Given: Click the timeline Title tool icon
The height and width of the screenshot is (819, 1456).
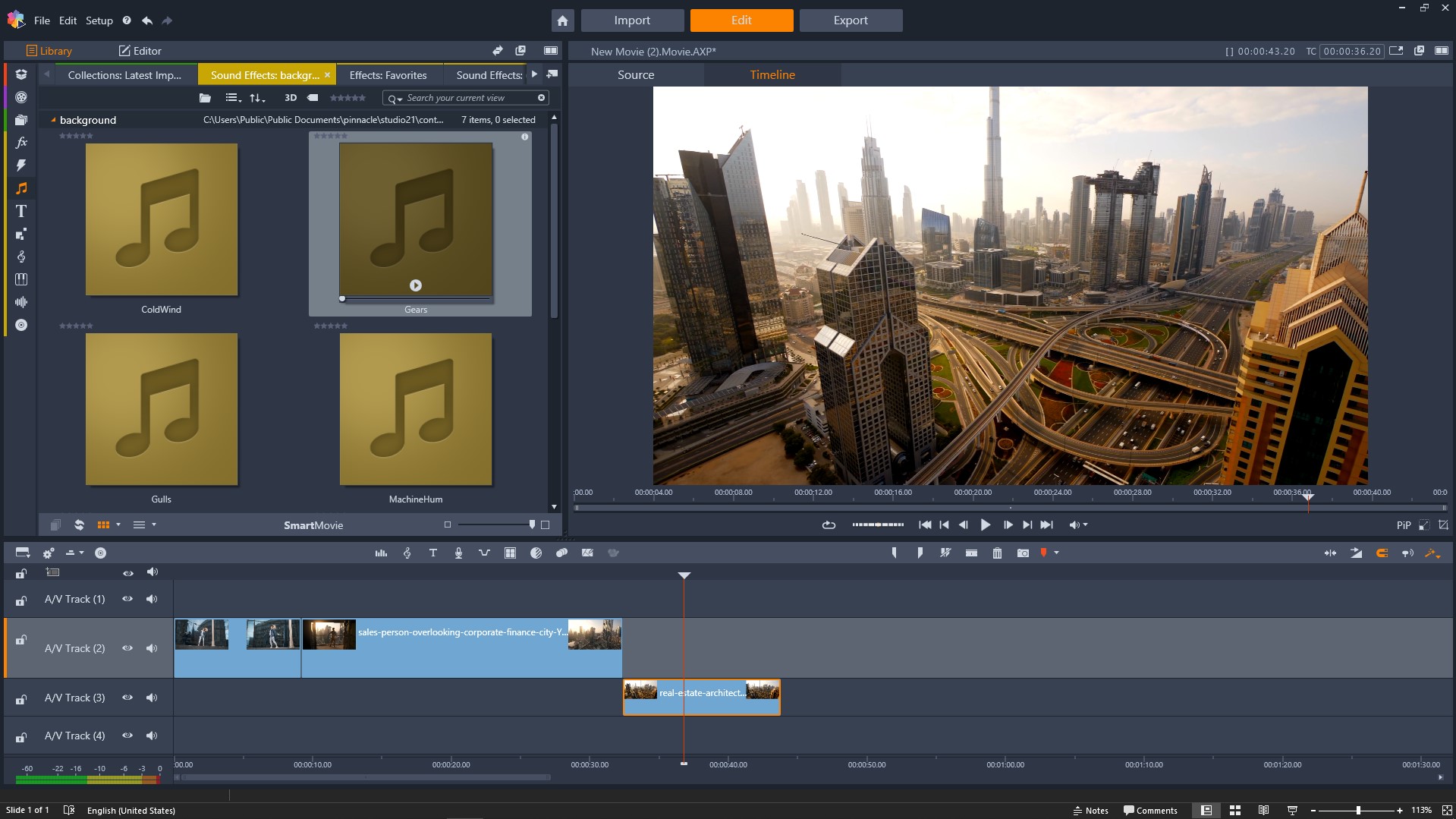Looking at the screenshot, I should [x=432, y=553].
